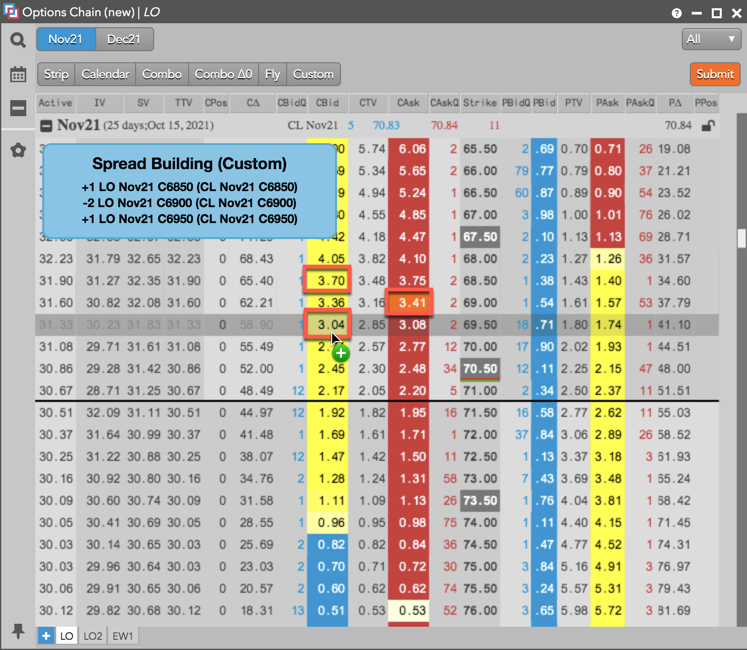Image resolution: width=747 pixels, height=650 pixels.
Task: Select the Dec21 expiration toggle
Action: [x=125, y=40]
